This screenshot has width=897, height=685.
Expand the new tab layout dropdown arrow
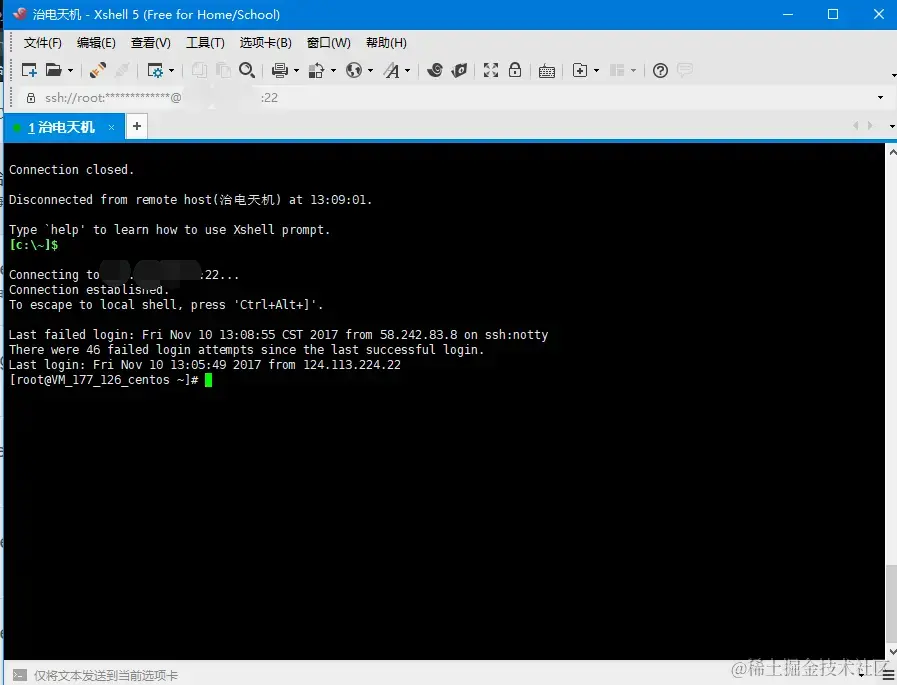pyautogui.click(x=596, y=70)
